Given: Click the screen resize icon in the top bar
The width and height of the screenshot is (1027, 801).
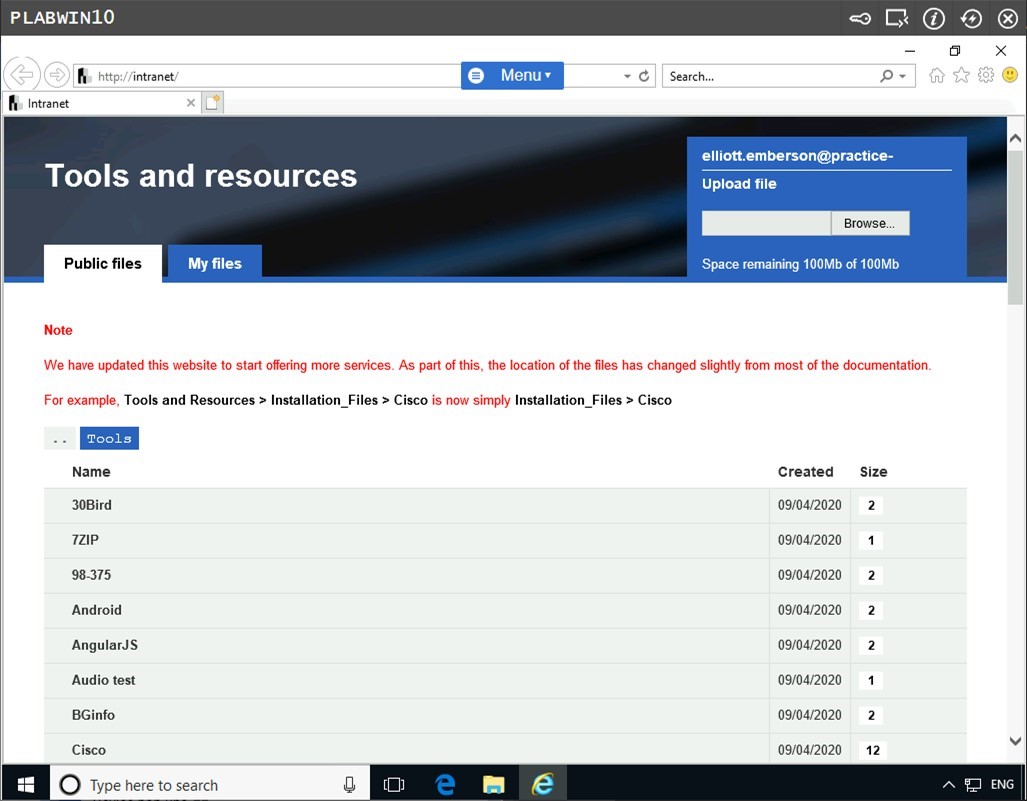Looking at the screenshot, I should (897, 18).
